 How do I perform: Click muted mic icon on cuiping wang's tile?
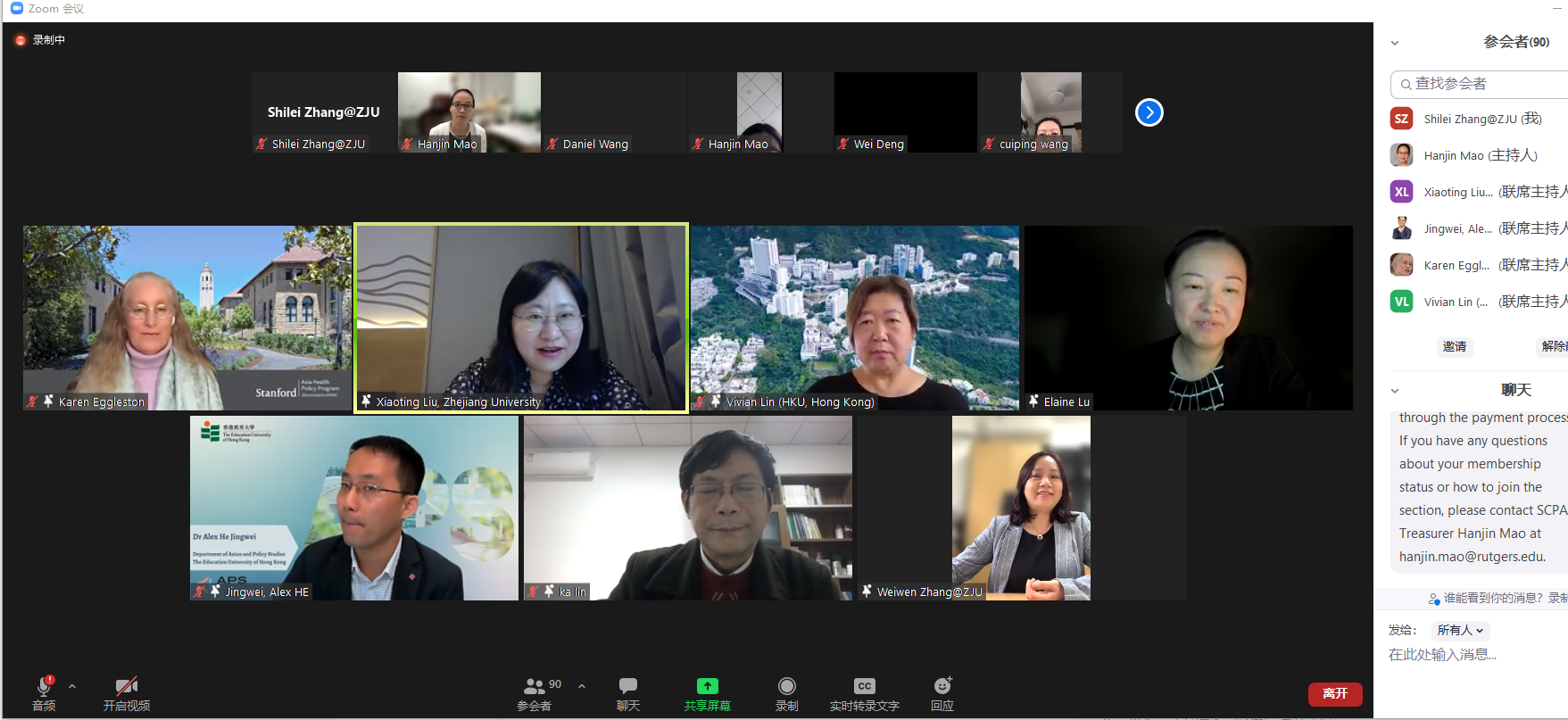click(x=989, y=144)
